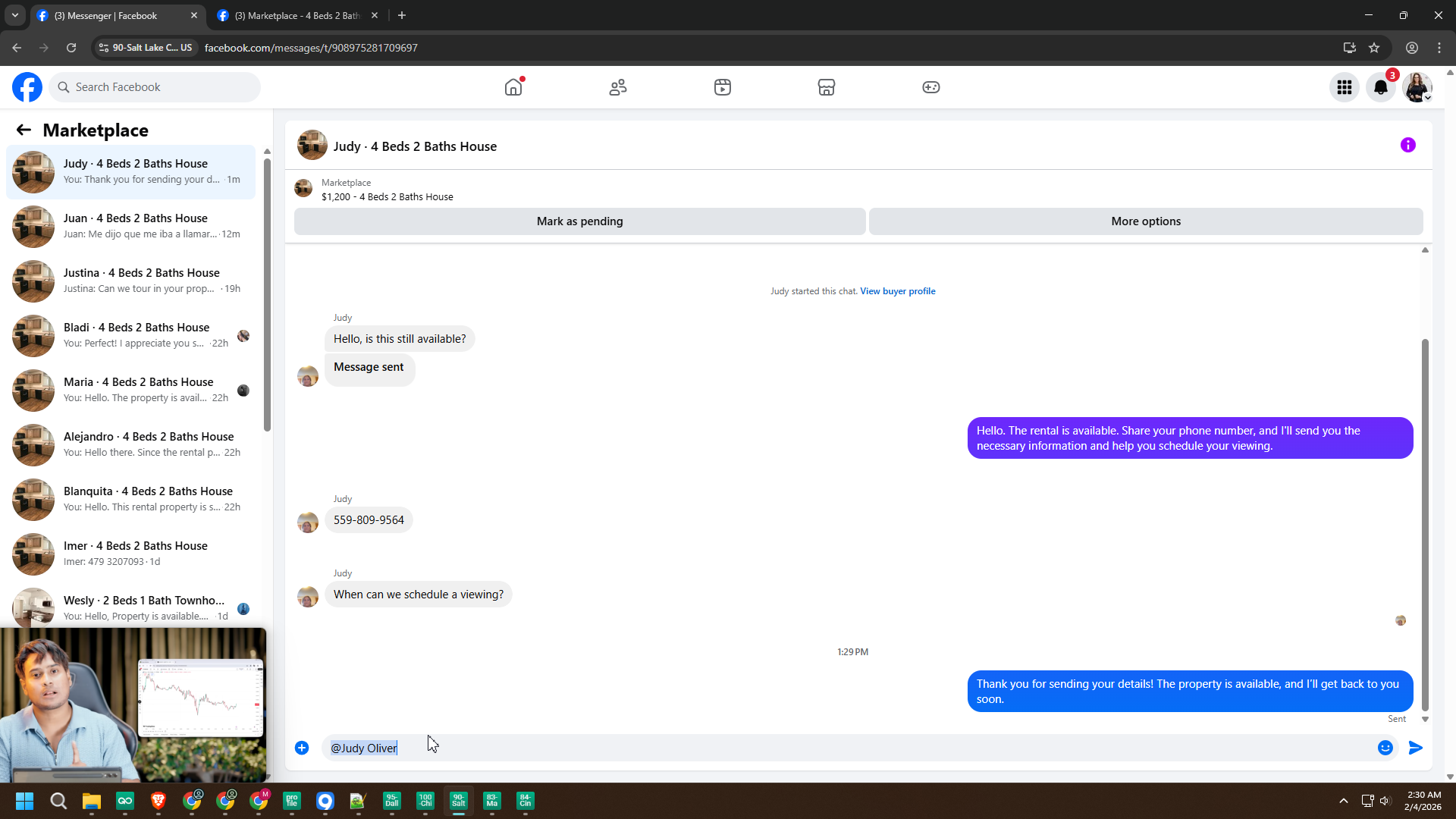Open the plus attachments menu in composer
This screenshot has height=819, width=1456.
(302, 748)
